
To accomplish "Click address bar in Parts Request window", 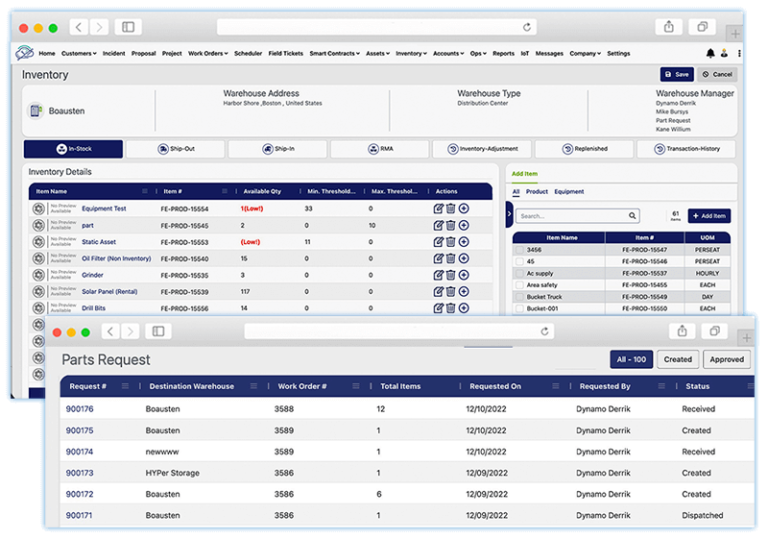I will click(x=399, y=332).
